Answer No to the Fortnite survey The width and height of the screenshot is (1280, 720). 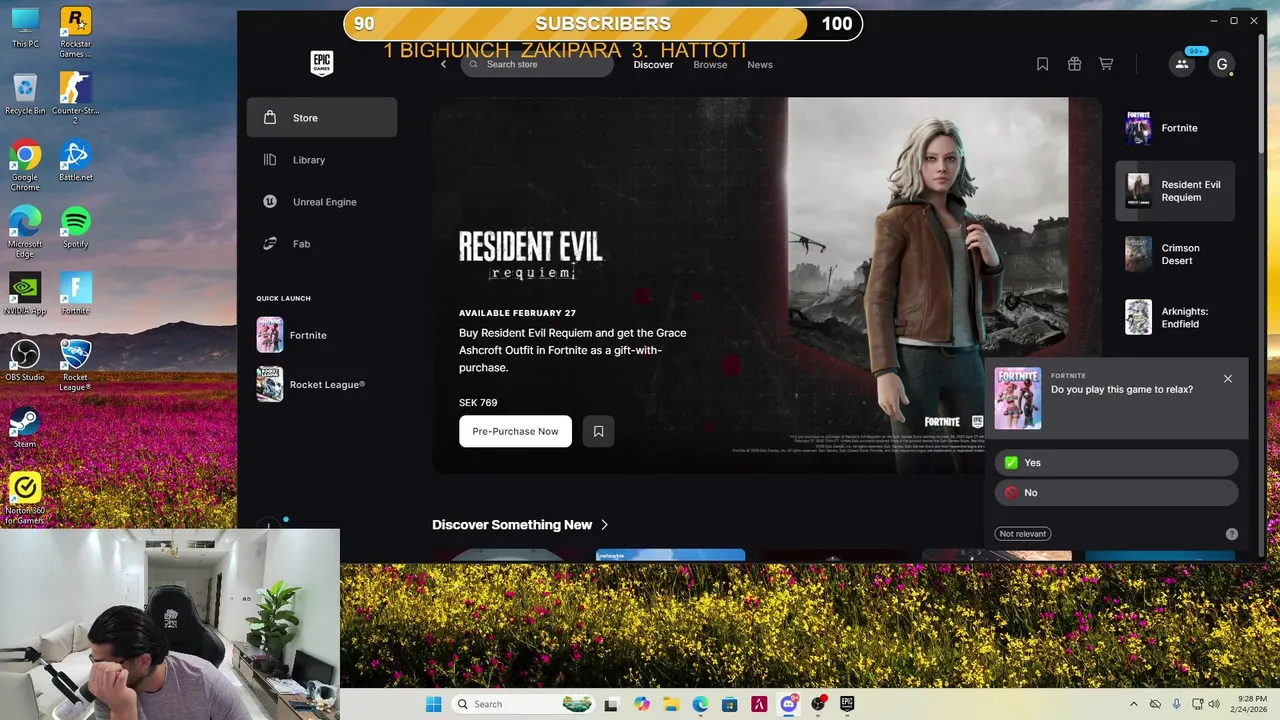click(1116, 492)
